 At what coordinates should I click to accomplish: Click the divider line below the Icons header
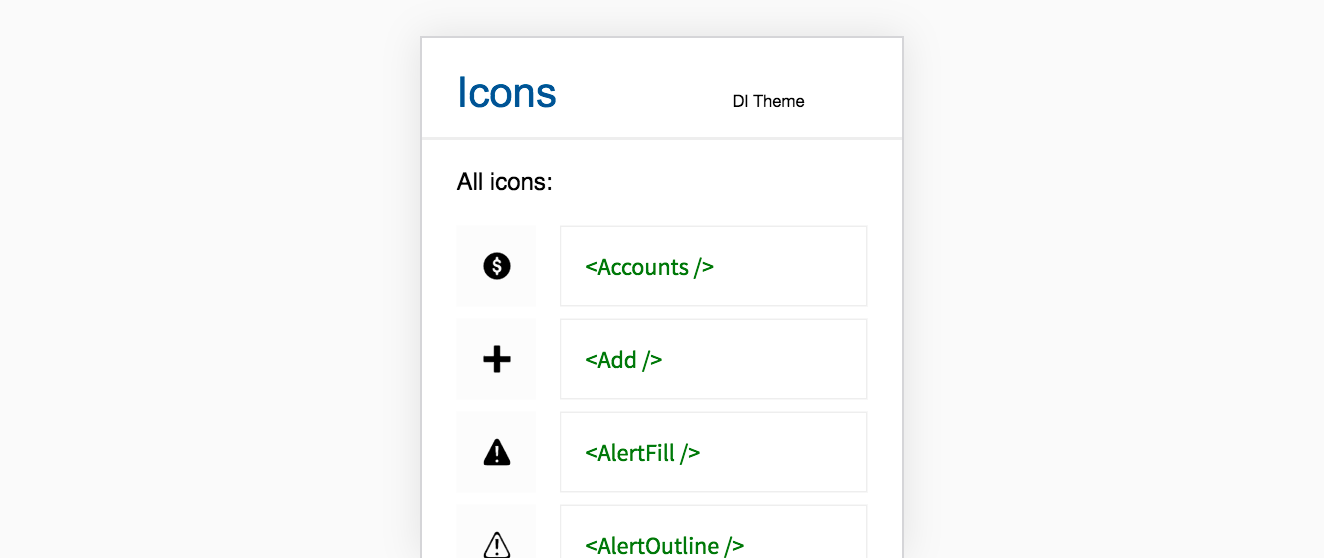coord(662,138)
